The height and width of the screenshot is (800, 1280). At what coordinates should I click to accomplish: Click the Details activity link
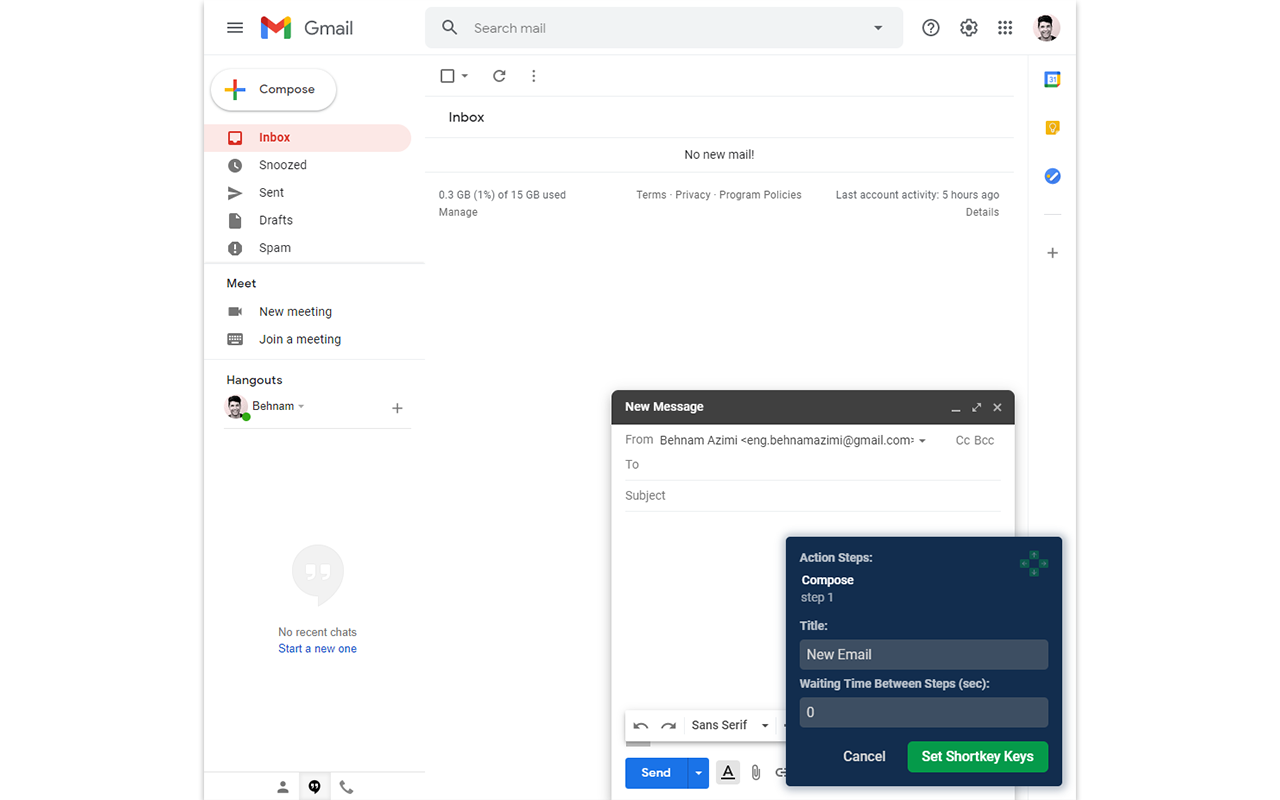pyautogui.click(x=982, y=212)
